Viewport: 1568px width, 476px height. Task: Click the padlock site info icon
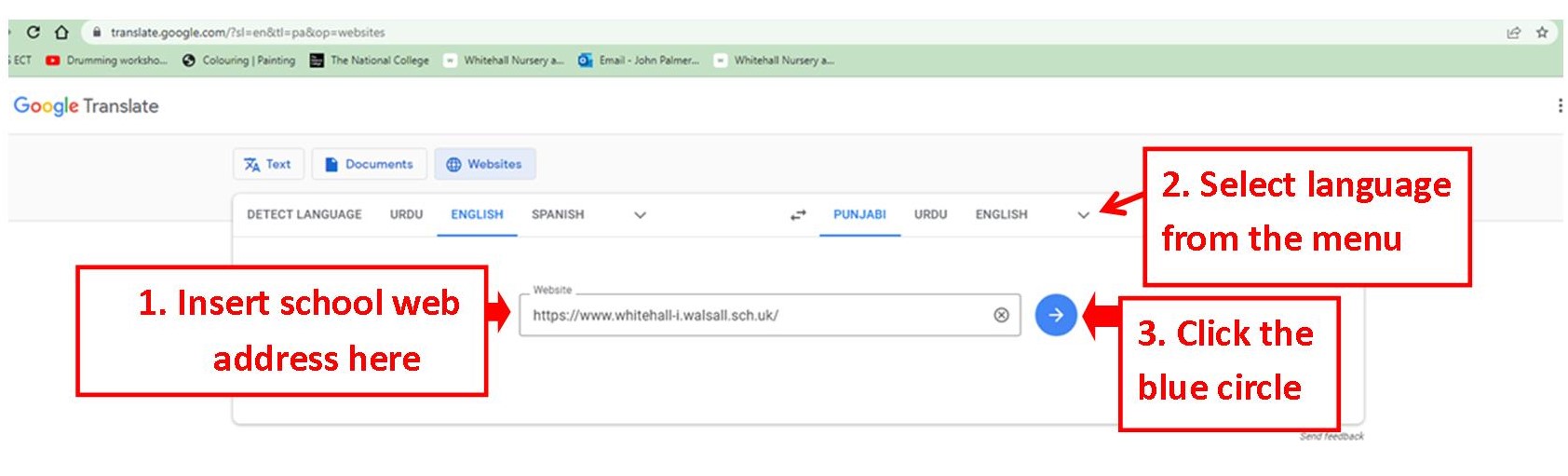96,32
